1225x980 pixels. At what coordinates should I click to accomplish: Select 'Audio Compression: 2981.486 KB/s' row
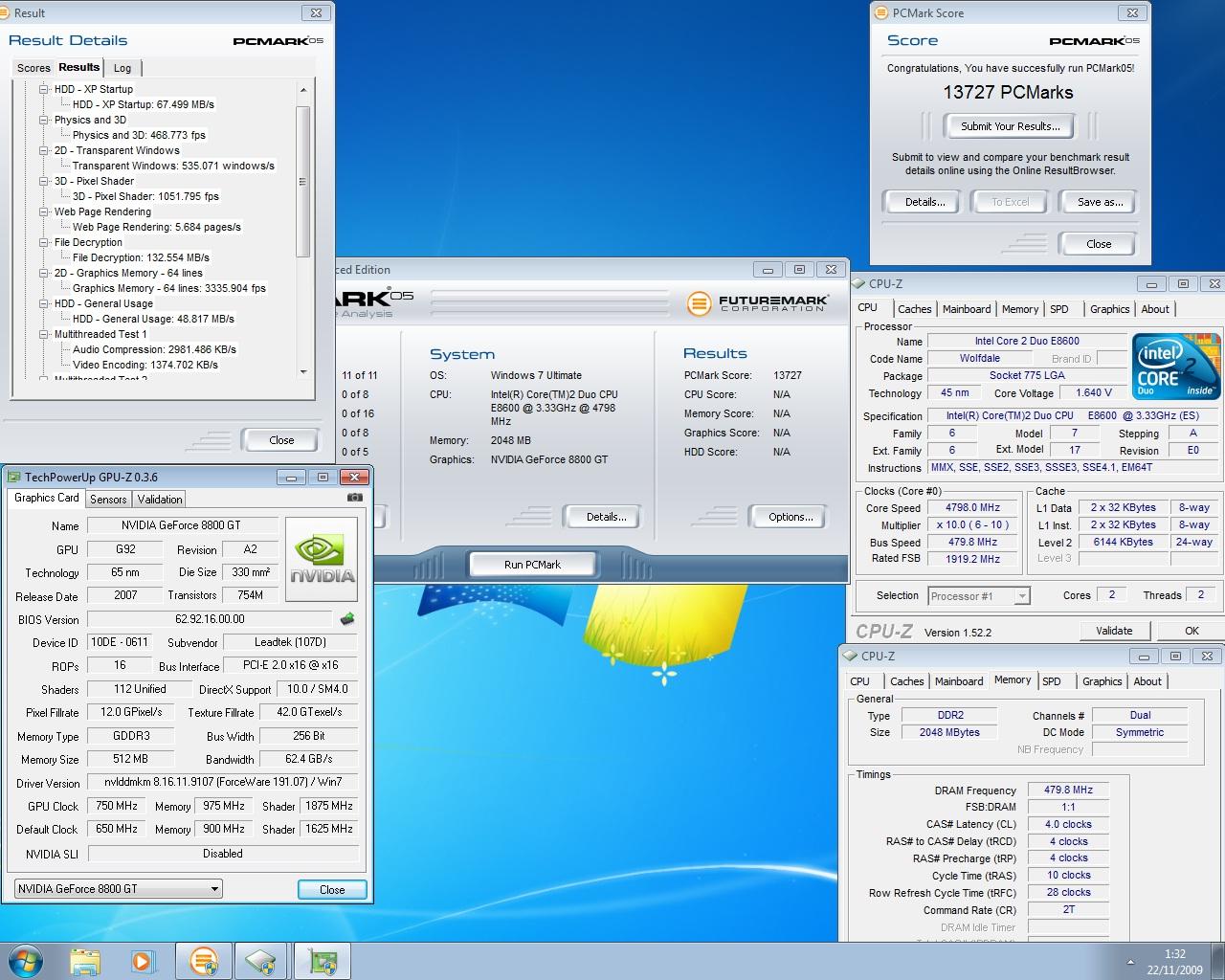click(x=154, y=349)
